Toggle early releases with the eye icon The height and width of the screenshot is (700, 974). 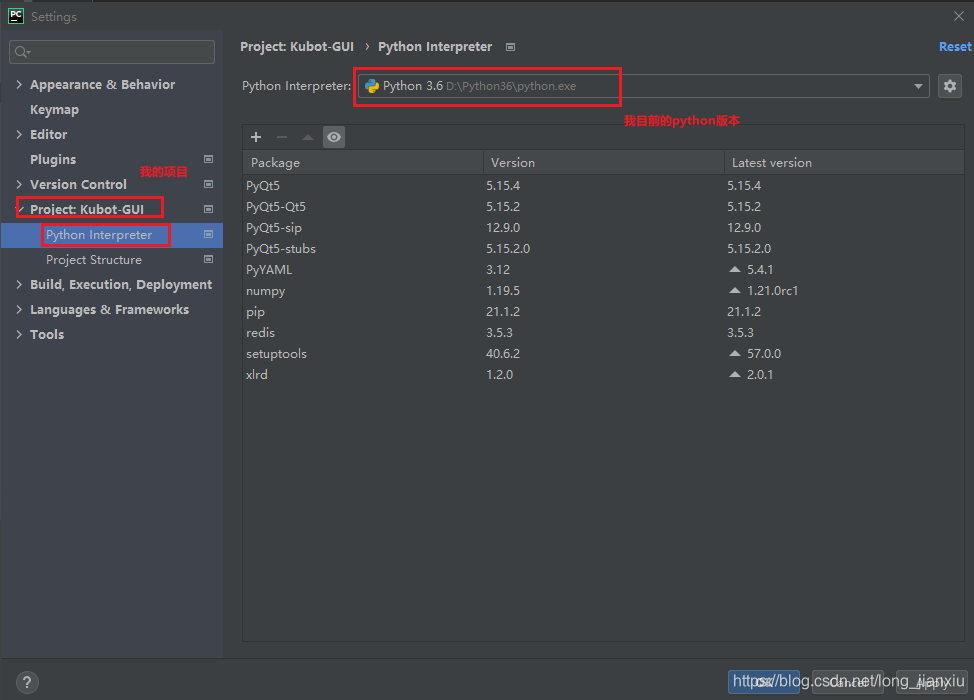tap(334, 137)
